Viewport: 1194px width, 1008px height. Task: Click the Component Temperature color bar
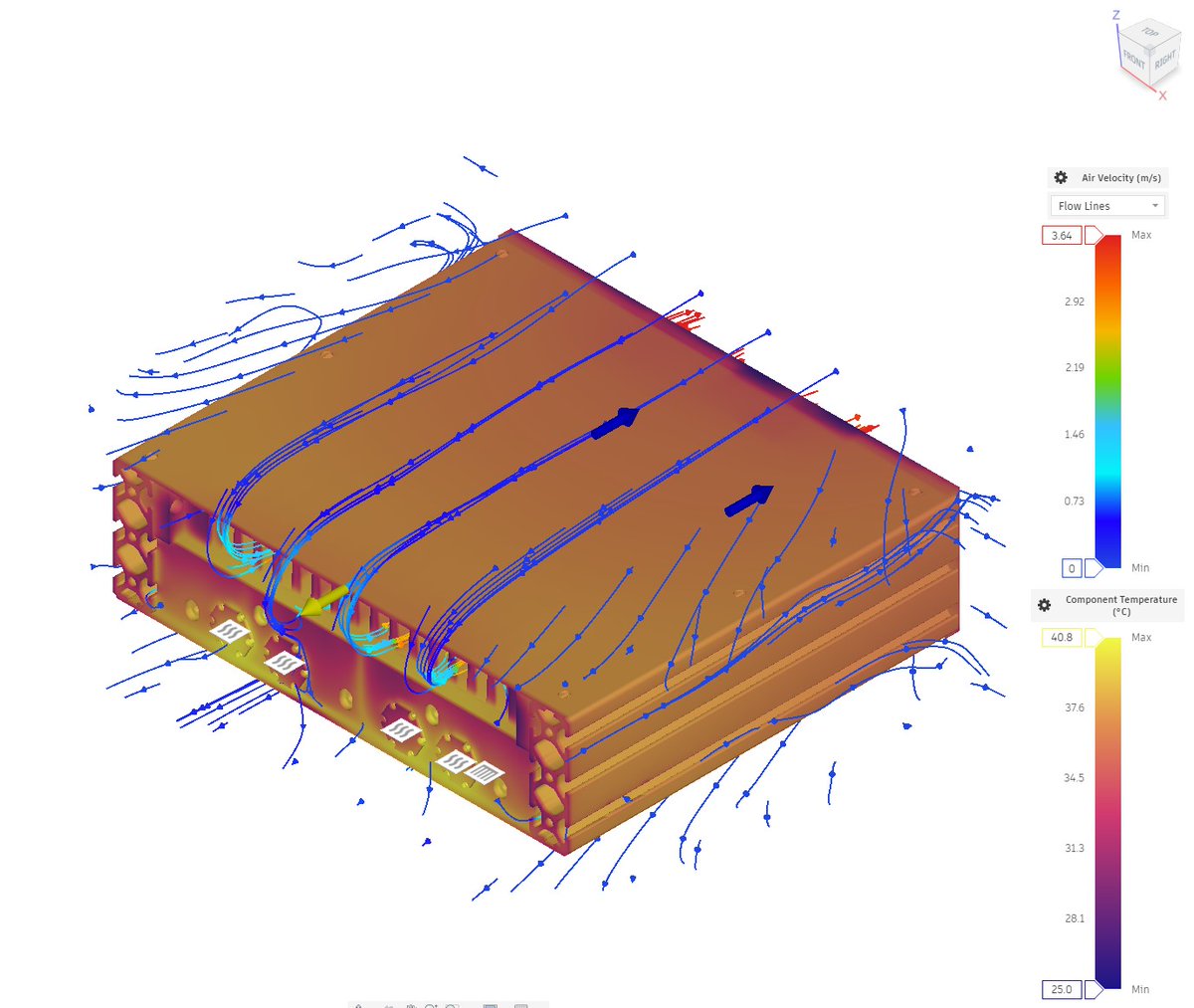tap(1108, 814)
